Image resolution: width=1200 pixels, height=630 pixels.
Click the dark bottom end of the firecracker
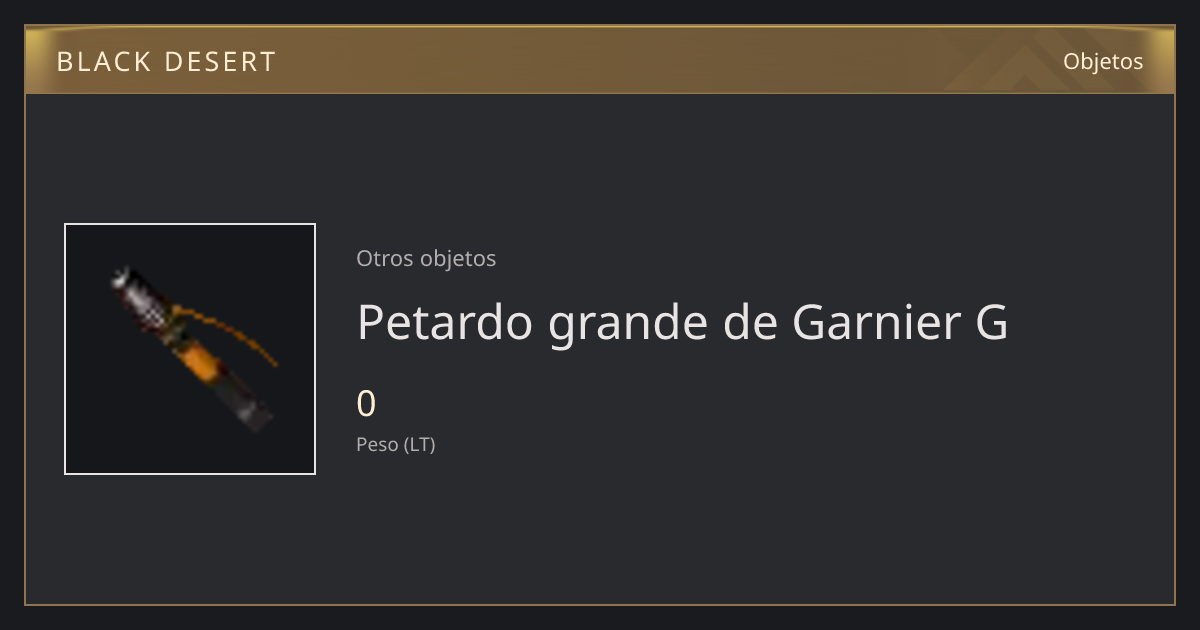tap(250, 409)
